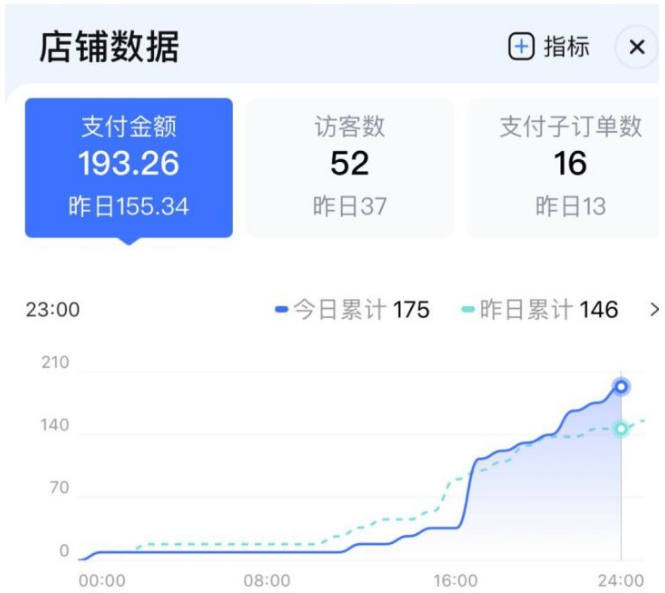The height and width of the screenshot is (593, 665).
Task: Toggle the 今日累计 175 legend entry
Action: pos(352,310)
